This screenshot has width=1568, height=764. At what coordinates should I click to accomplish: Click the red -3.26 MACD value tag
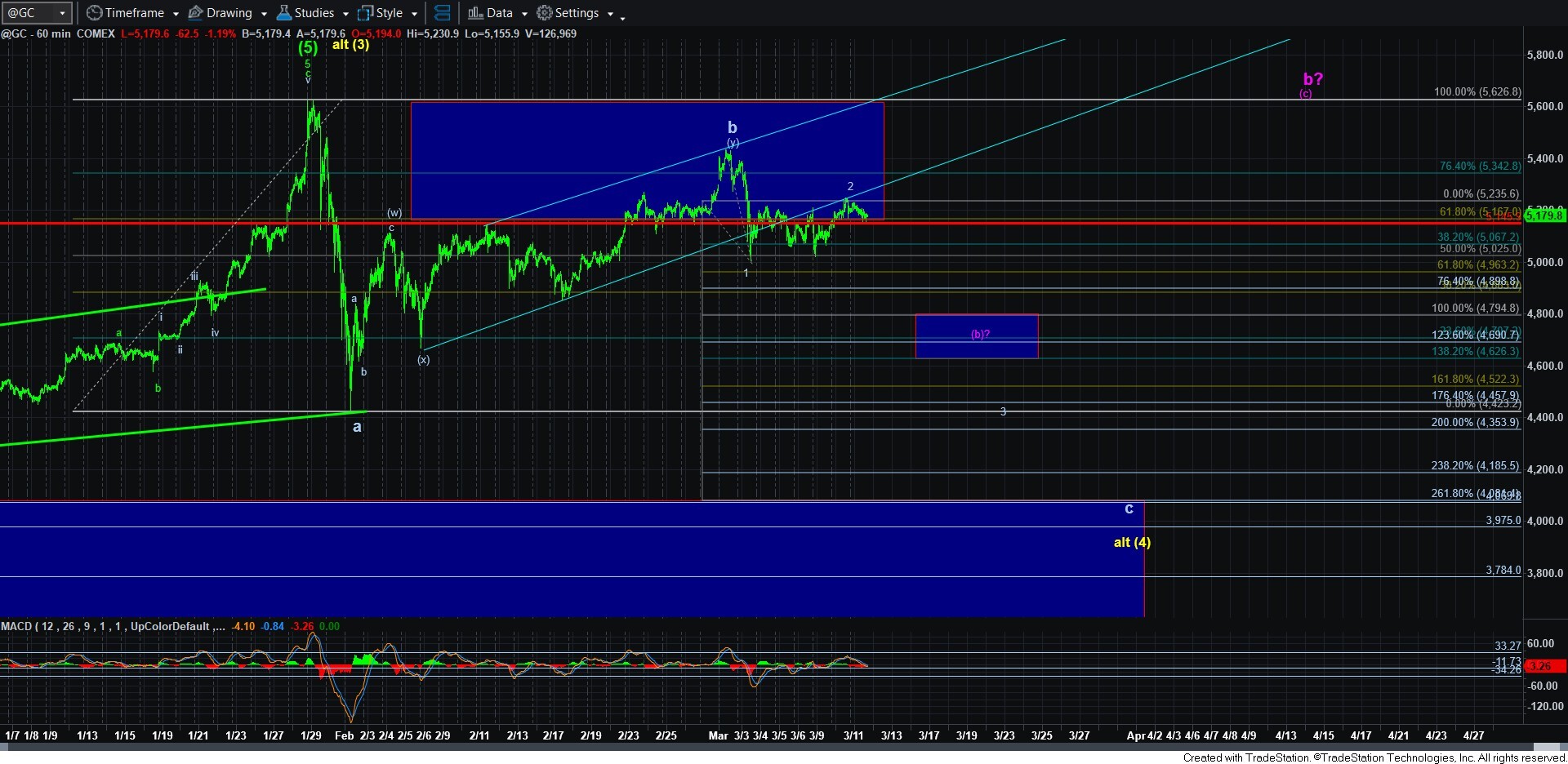pos(1543,666)
